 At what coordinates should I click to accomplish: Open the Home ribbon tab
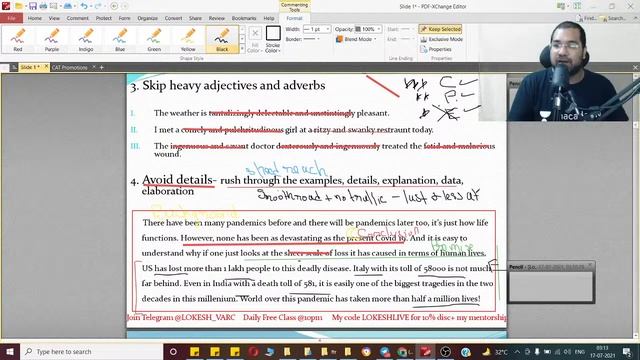(35, 18)
